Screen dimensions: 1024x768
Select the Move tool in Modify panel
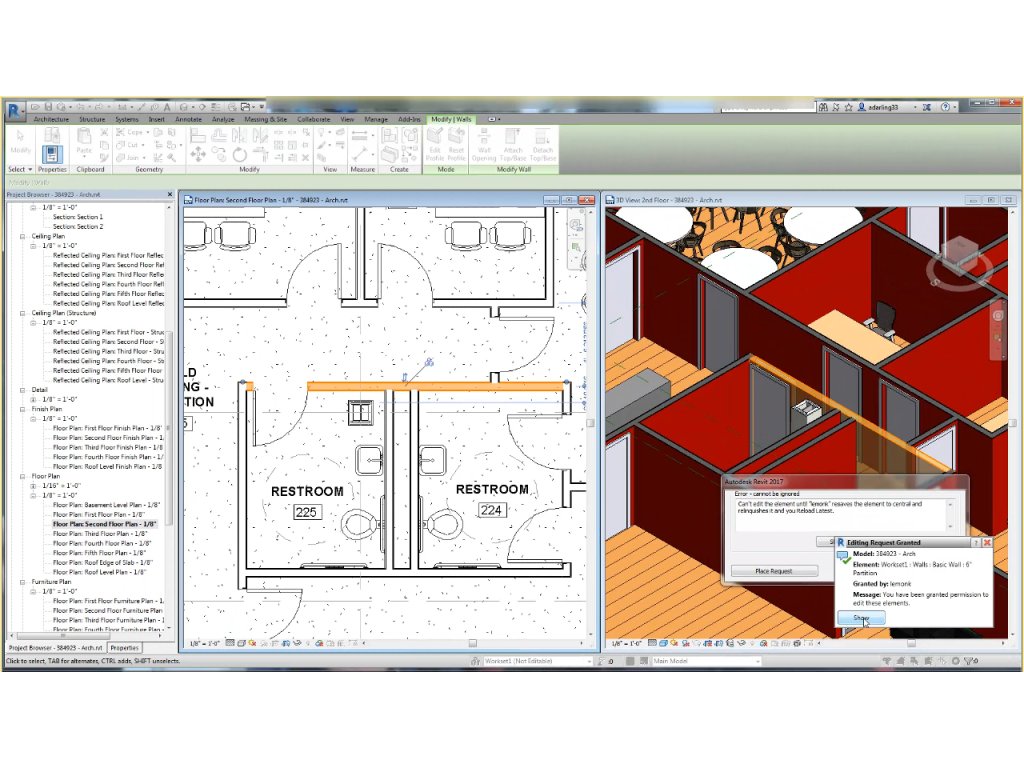click(x=198, y=155)
